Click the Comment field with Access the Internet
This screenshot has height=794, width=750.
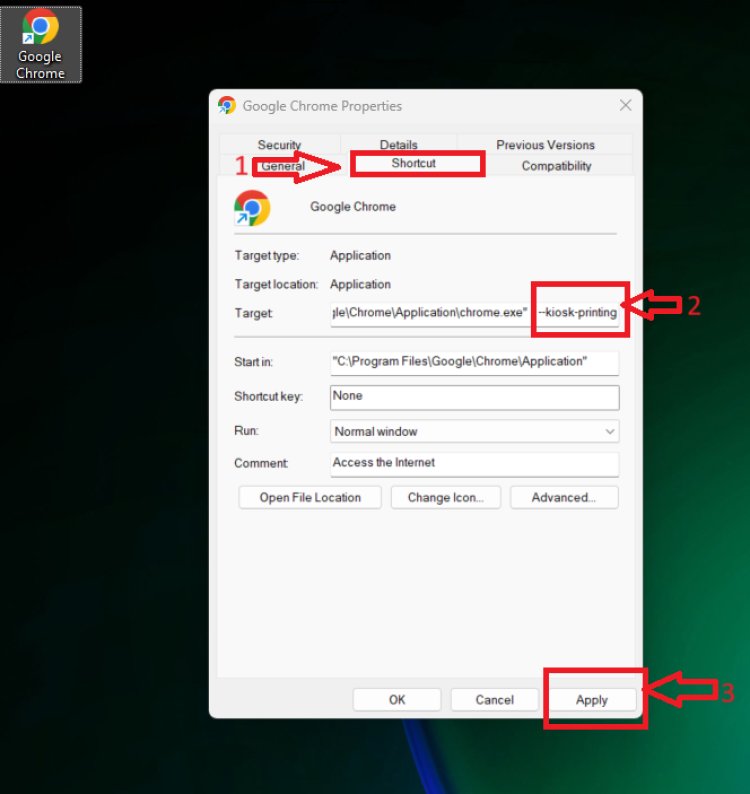(x=475, y=463)
